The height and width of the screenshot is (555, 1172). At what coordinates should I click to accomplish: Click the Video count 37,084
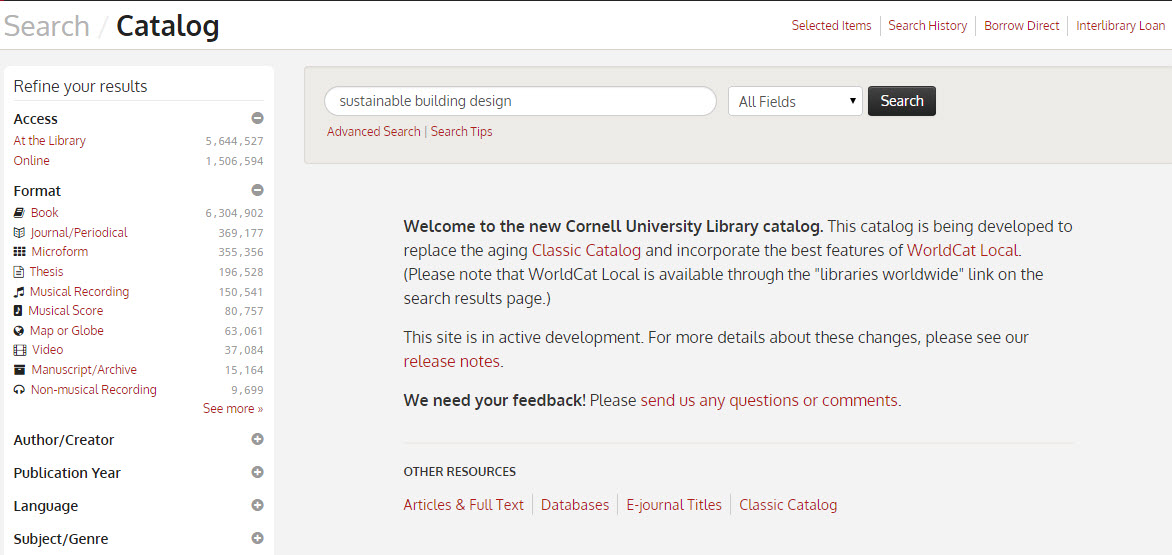tap(244, 350)
